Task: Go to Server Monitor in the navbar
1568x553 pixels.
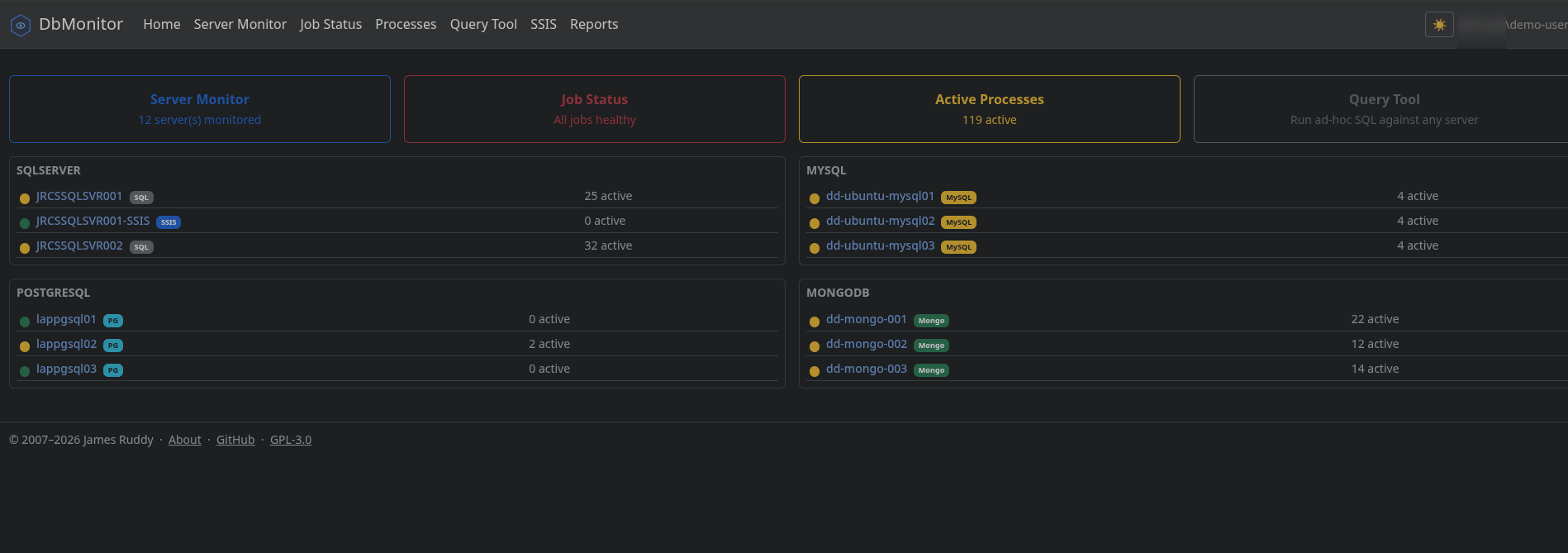Action: click(240, 25)
